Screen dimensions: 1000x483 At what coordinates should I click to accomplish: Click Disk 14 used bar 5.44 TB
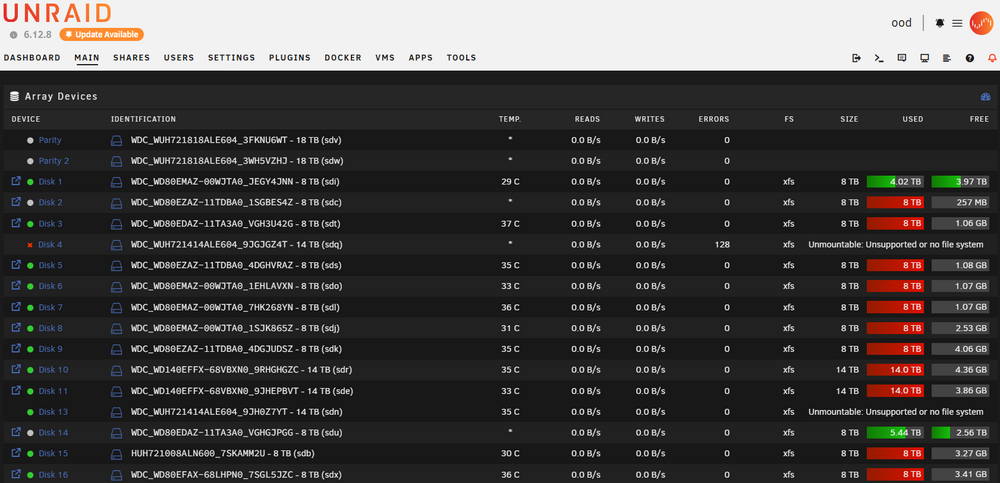point(895,433)
